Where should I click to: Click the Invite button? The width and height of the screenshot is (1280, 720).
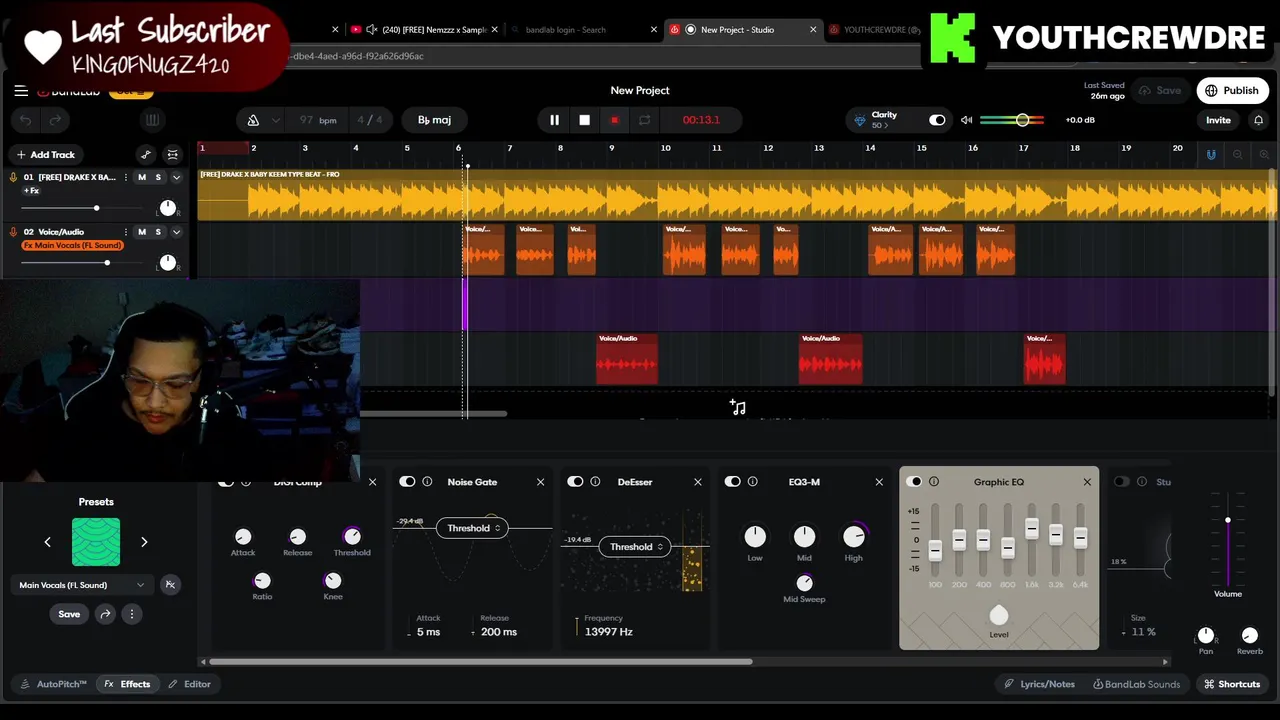(1218, 120)
